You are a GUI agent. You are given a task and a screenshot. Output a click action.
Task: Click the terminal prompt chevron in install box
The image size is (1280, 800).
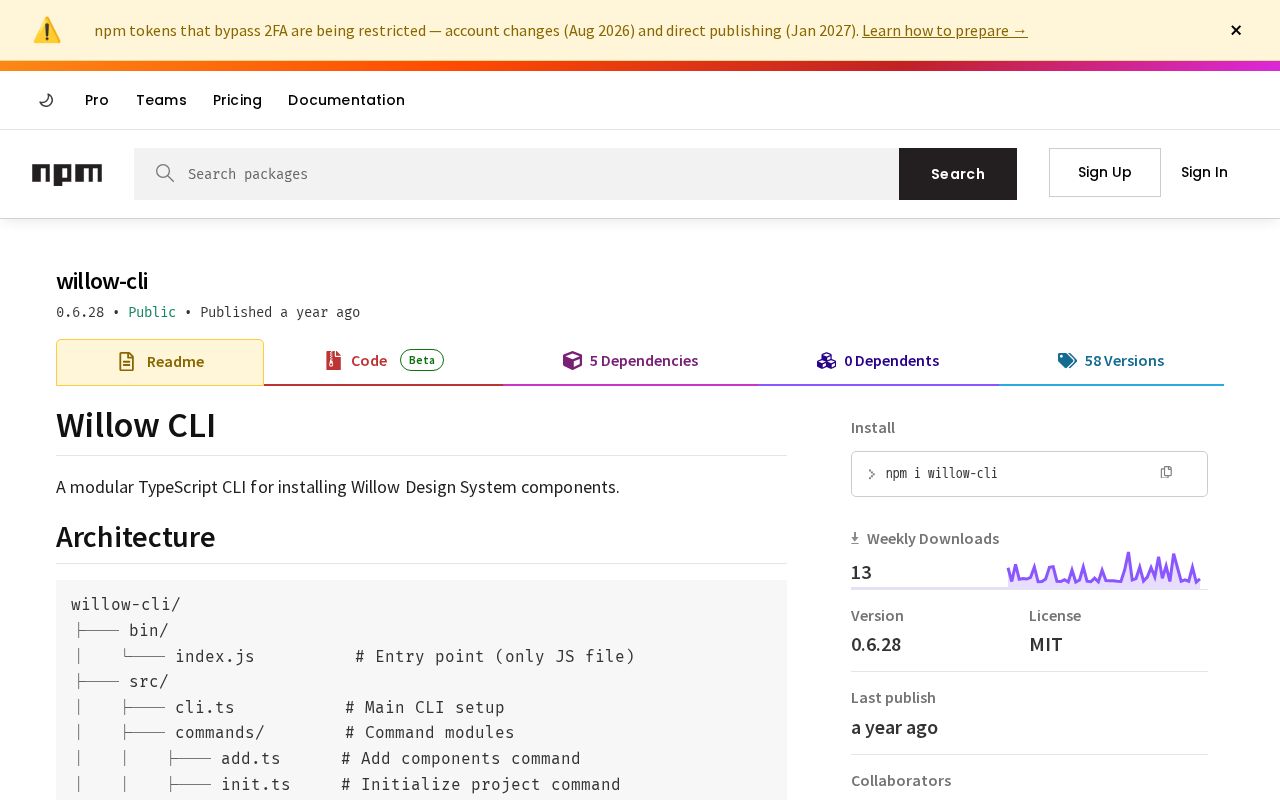click(871, 474)
